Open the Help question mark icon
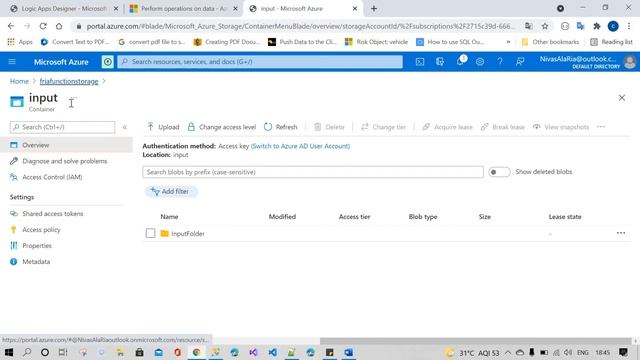640x360 pixels. (500, 62)
